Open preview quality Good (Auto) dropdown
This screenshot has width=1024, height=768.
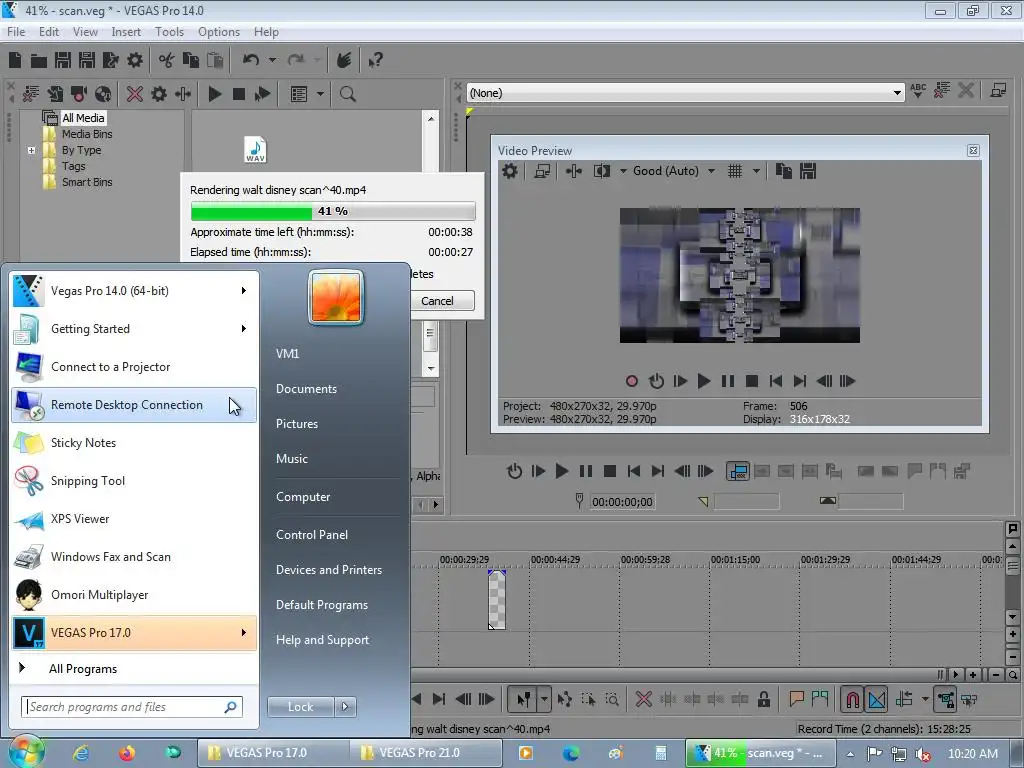tap(711, 171)
